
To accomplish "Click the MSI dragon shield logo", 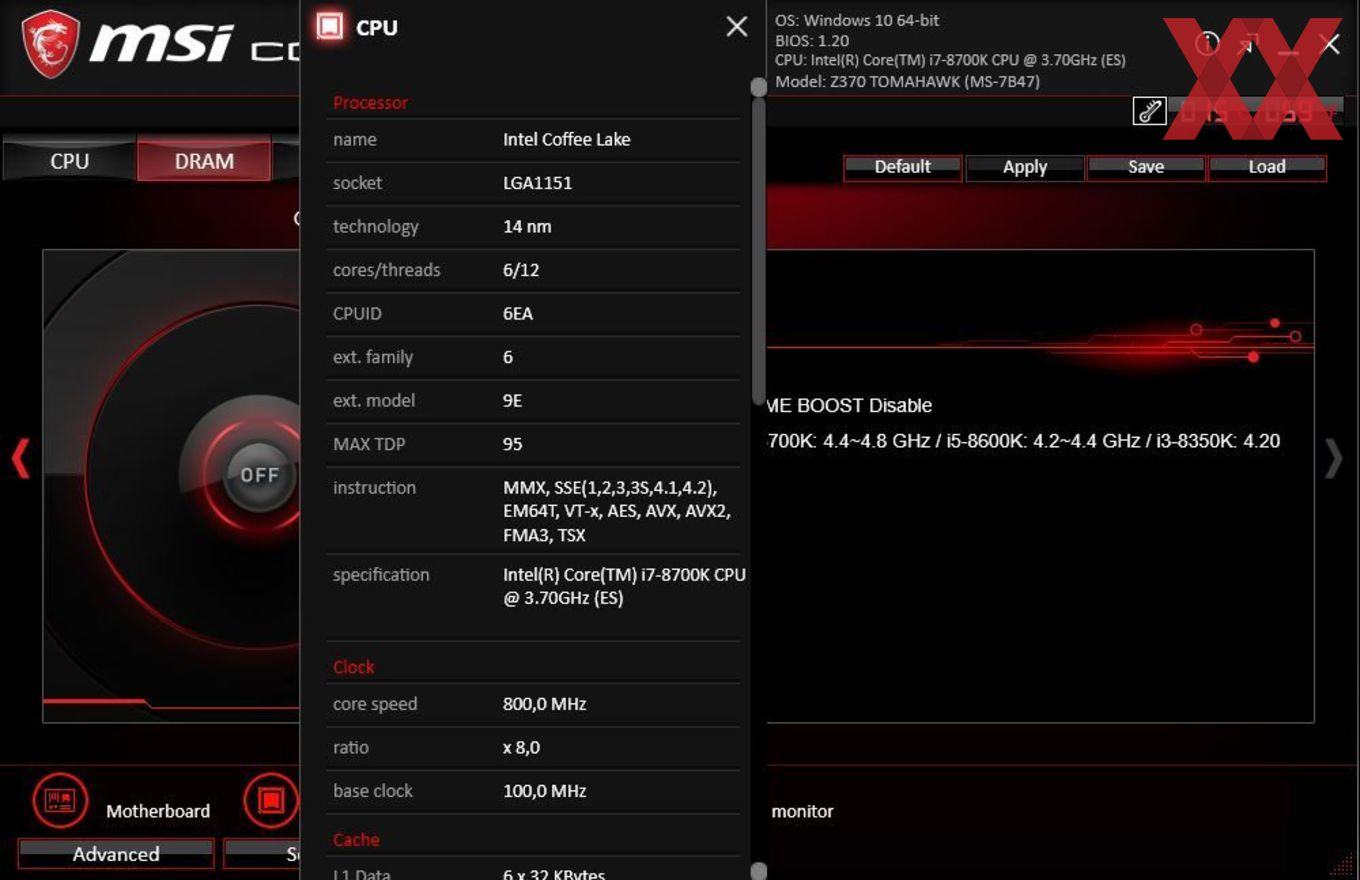I will click(x=51, y=44).
